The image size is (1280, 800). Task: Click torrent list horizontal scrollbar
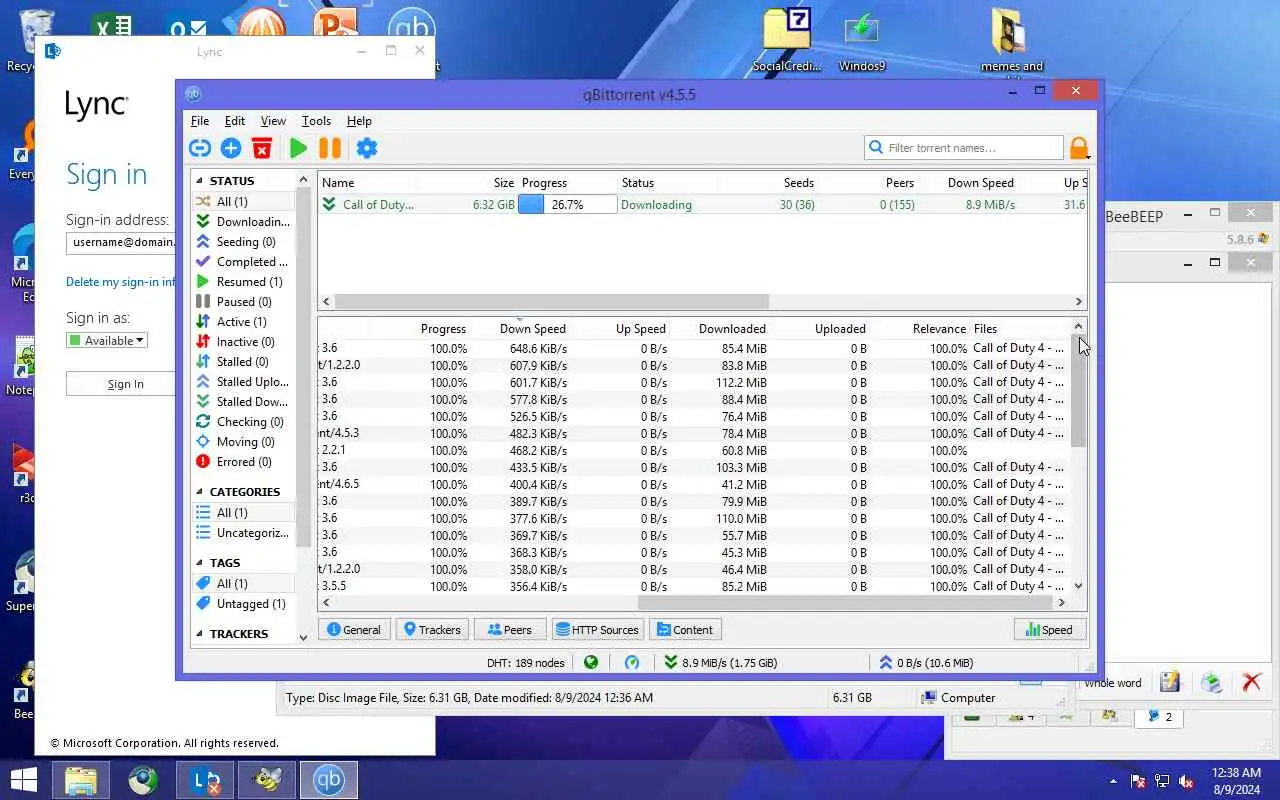coord(551,302)
